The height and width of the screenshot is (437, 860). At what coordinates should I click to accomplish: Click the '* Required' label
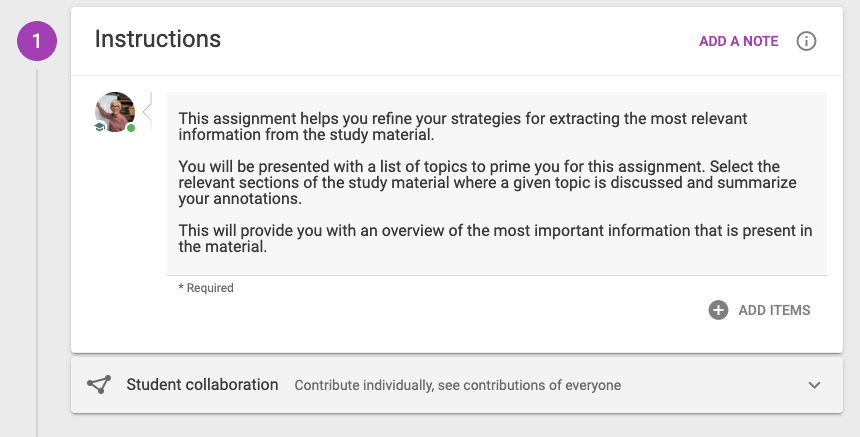pos(206,288)
